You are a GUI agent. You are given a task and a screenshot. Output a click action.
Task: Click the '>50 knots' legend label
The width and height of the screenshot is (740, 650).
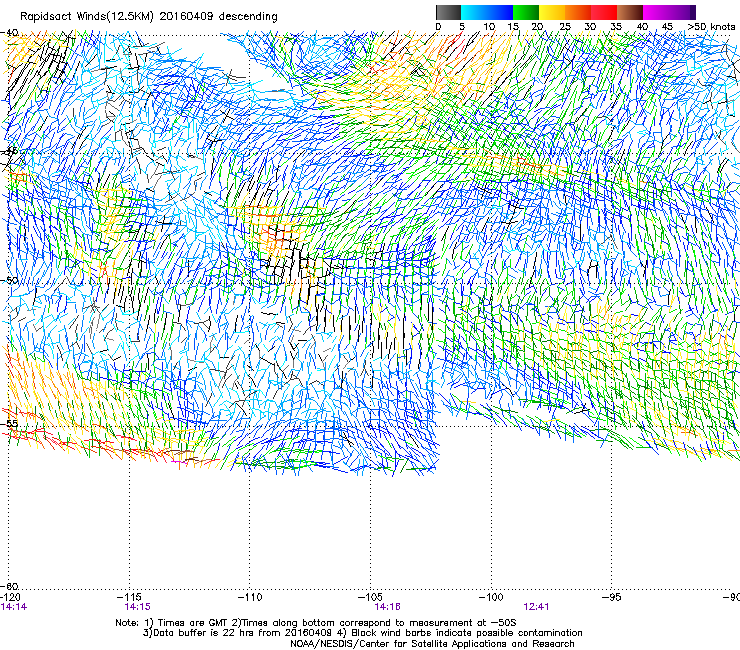[711, 27]
